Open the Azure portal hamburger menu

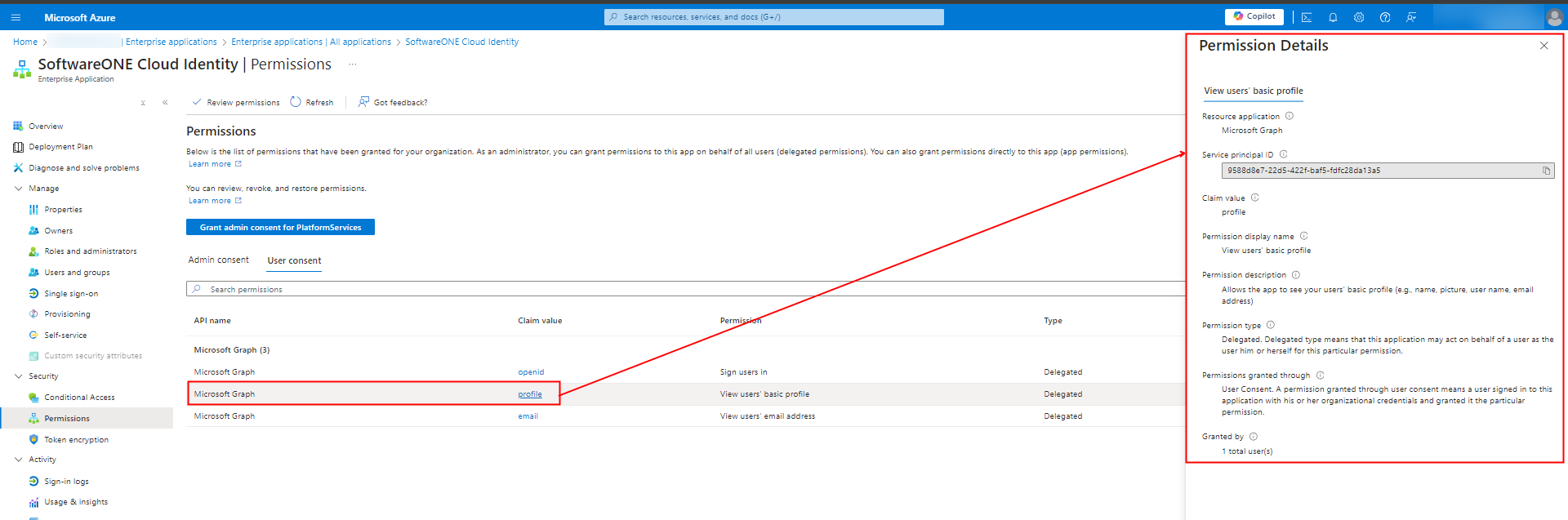click(16, 17)
